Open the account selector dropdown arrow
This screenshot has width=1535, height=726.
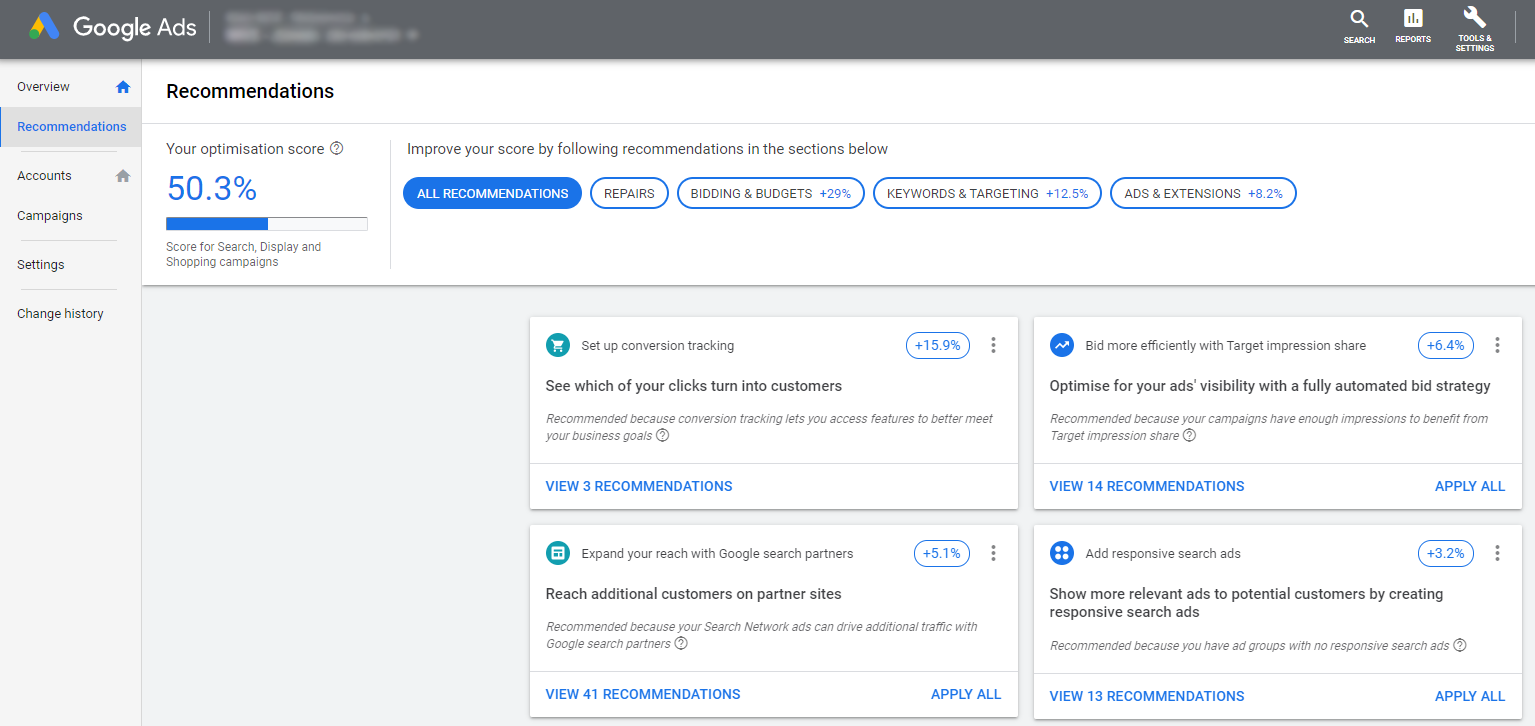(412, 35)
